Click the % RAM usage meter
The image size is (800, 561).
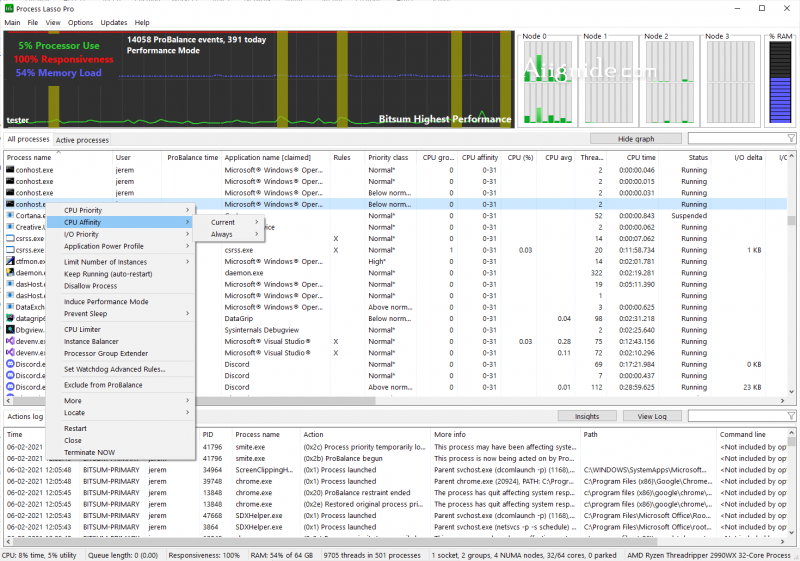(x=781, y=80)
